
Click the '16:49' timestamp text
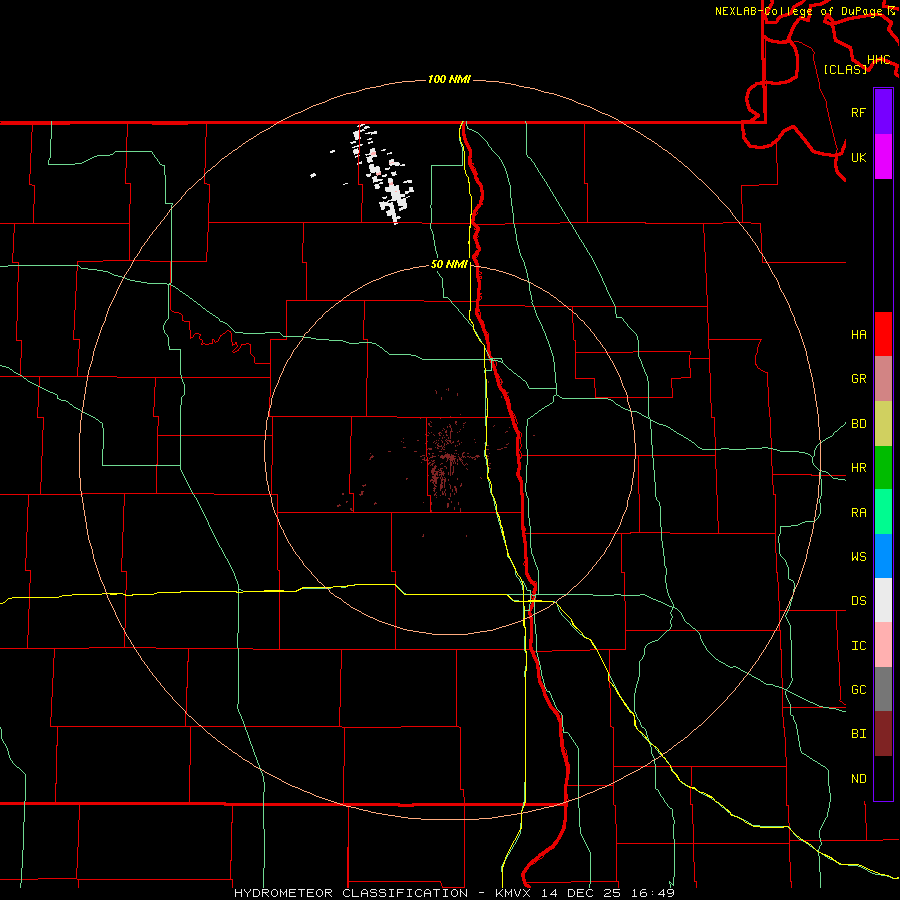[652, 893]
